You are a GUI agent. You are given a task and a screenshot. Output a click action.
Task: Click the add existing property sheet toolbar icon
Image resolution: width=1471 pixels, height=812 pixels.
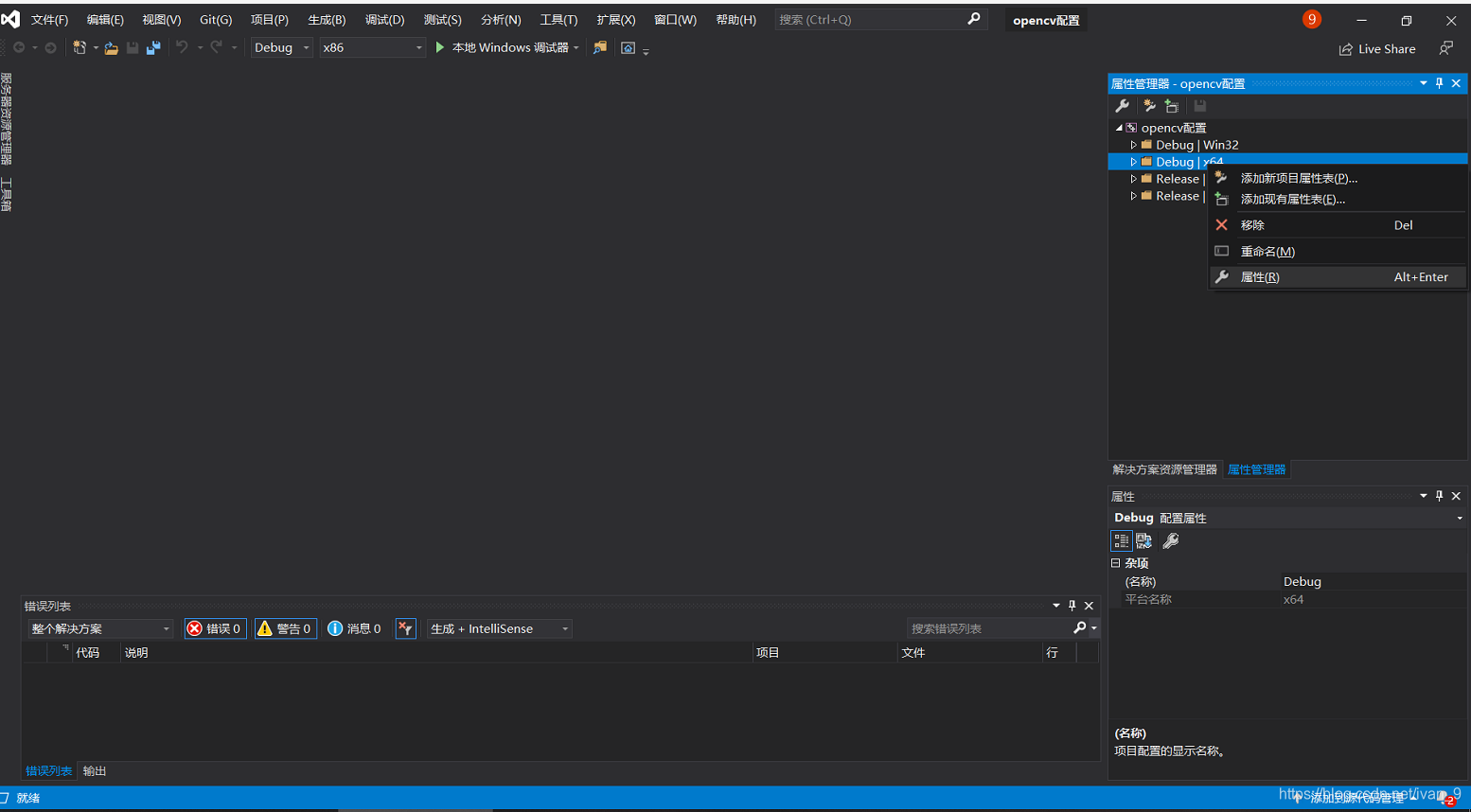pos(1172,106)
